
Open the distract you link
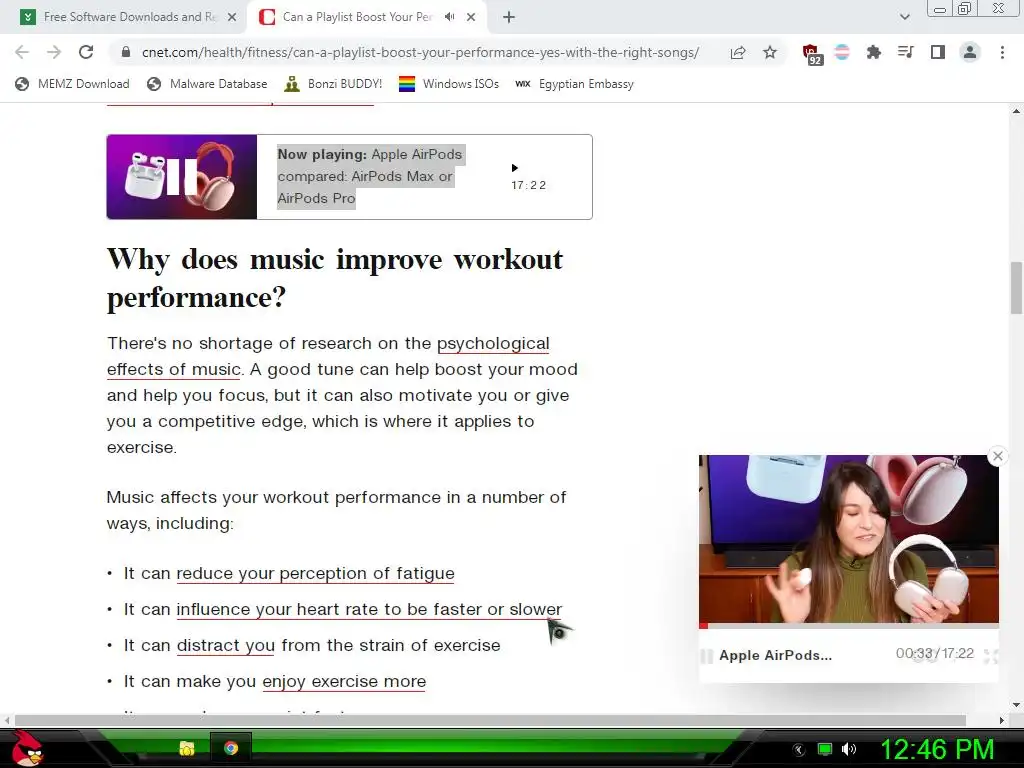coord(226,645)
